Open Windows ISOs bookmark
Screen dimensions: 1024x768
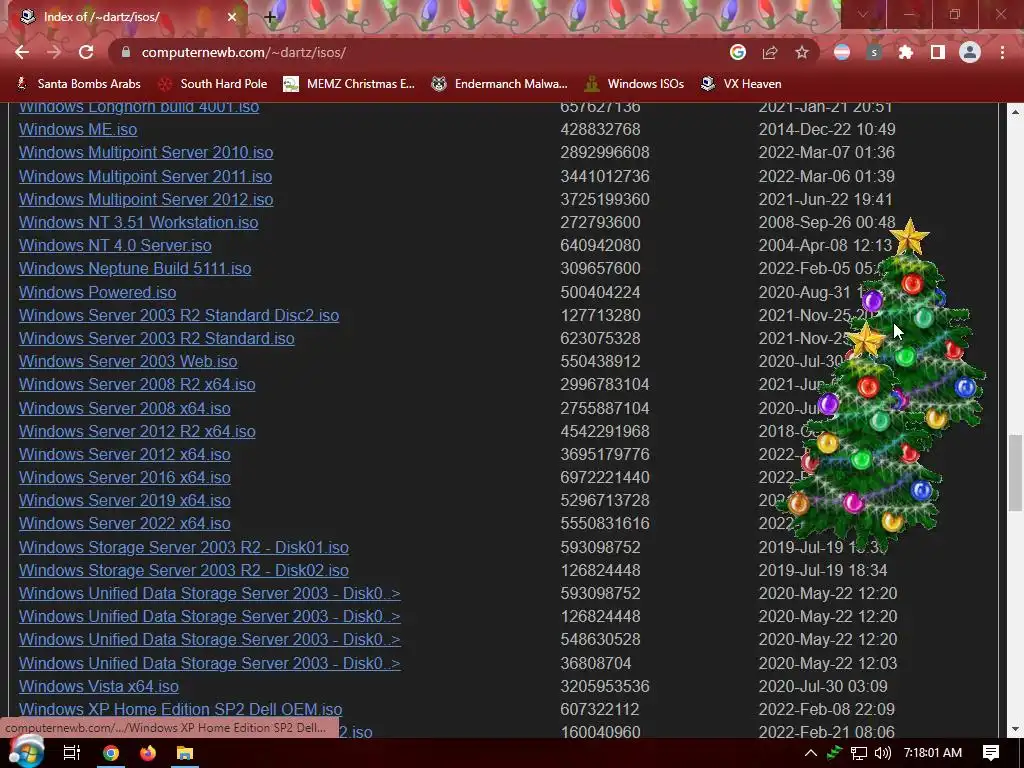(x=634, y=84)
